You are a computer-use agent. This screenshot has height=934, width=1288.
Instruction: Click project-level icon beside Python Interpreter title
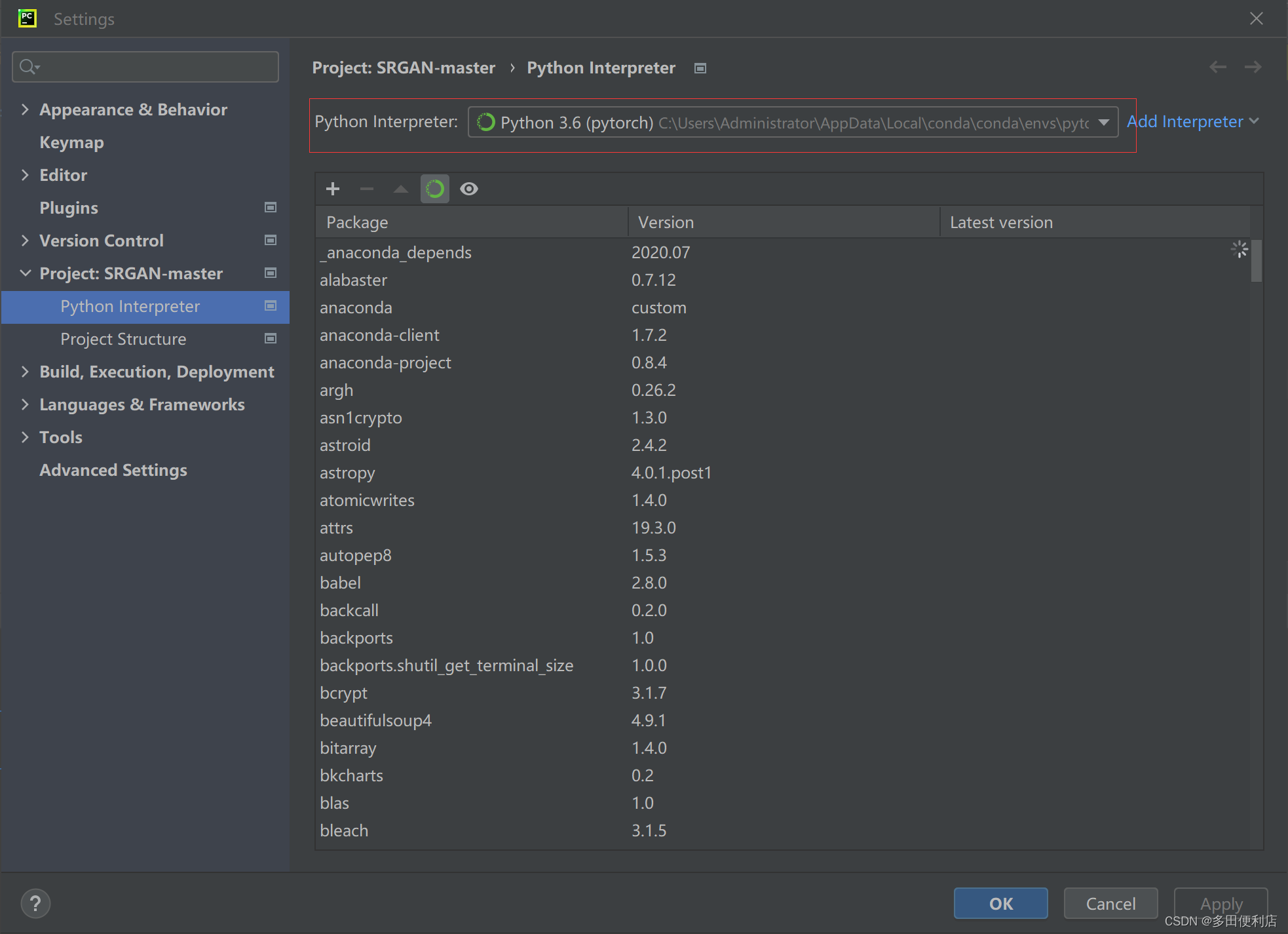(x=700, y=68)
